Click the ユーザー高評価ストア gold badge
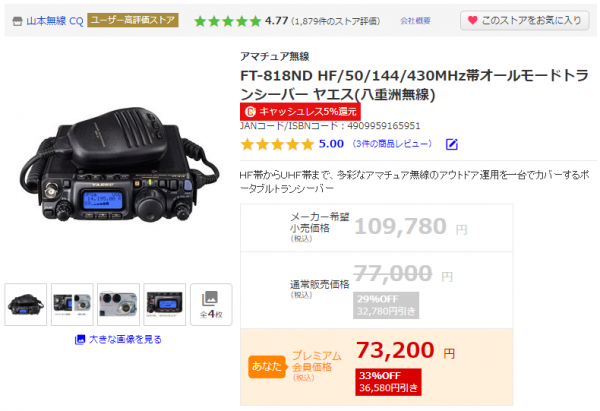The image size is (600, 411). coord(133,20)
